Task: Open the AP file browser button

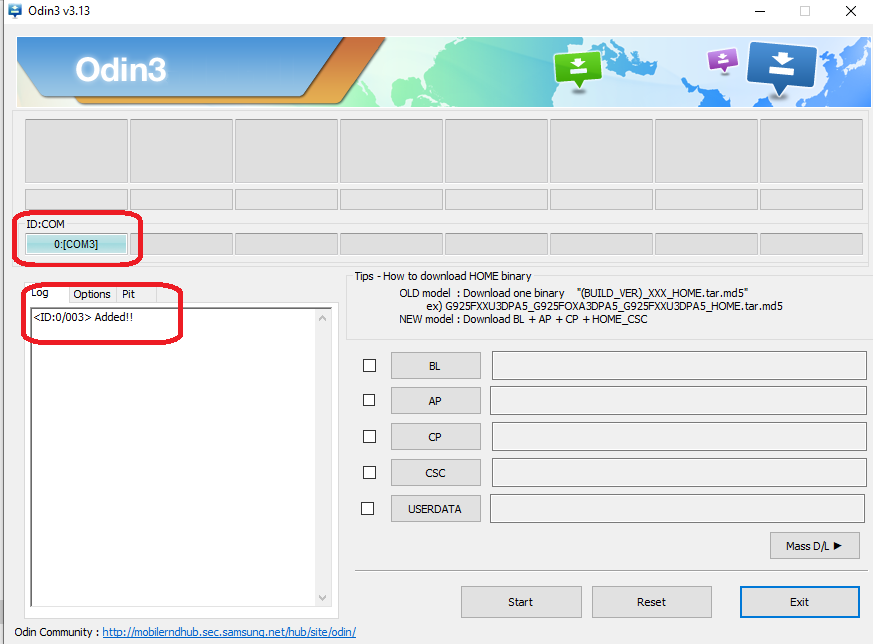Action: pos(435,401)
